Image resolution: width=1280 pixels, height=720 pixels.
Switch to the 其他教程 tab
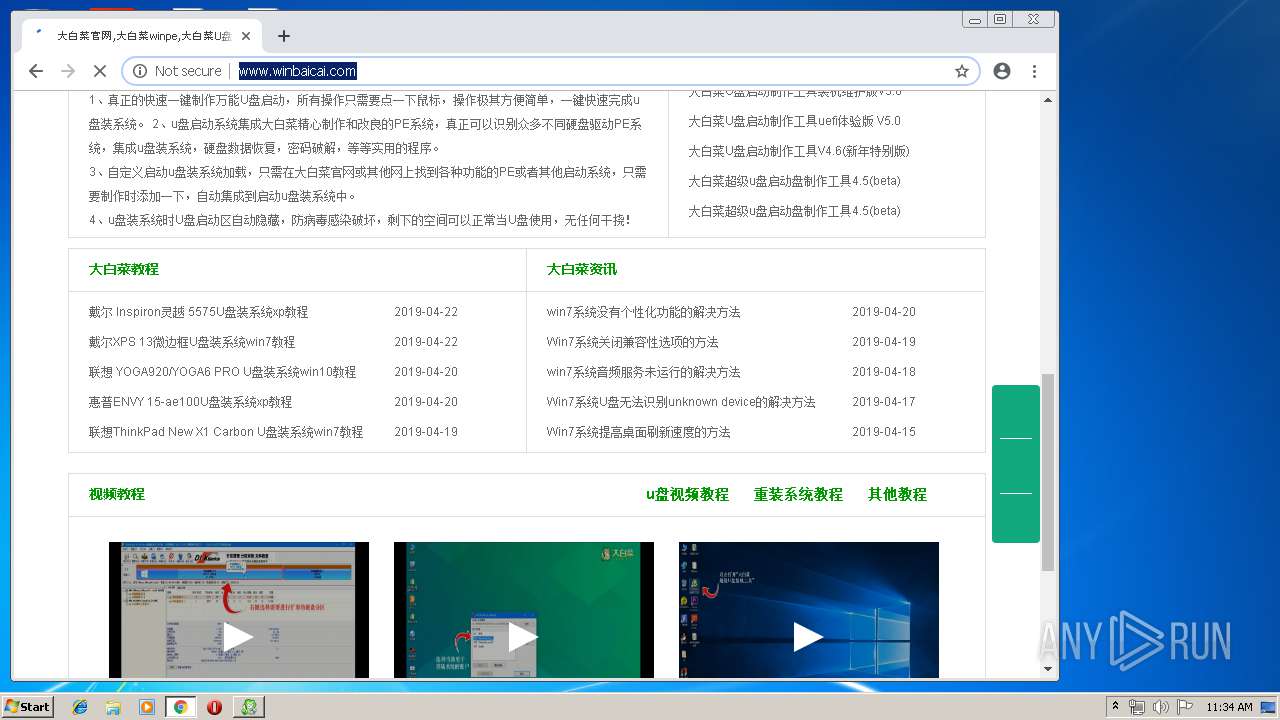tap(897, 494)
